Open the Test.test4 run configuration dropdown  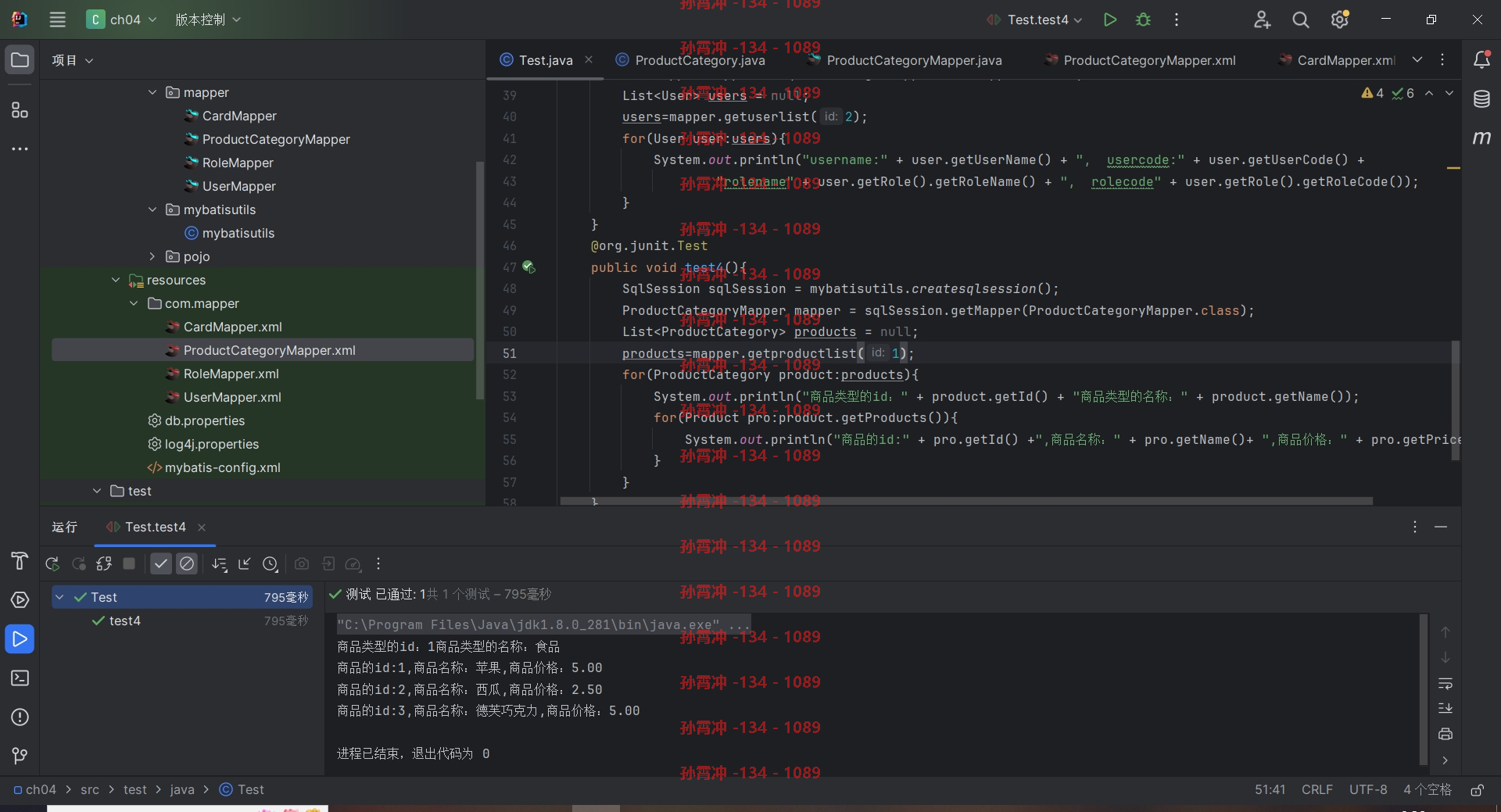click(x=1034, y=20)
